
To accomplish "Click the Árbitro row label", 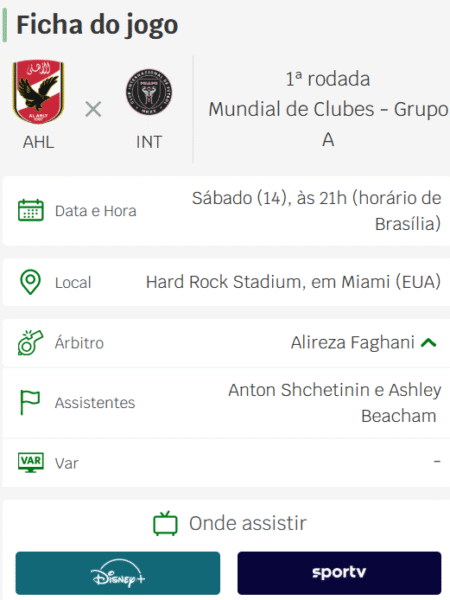I will pyautogui.click(x=79, y=343).
